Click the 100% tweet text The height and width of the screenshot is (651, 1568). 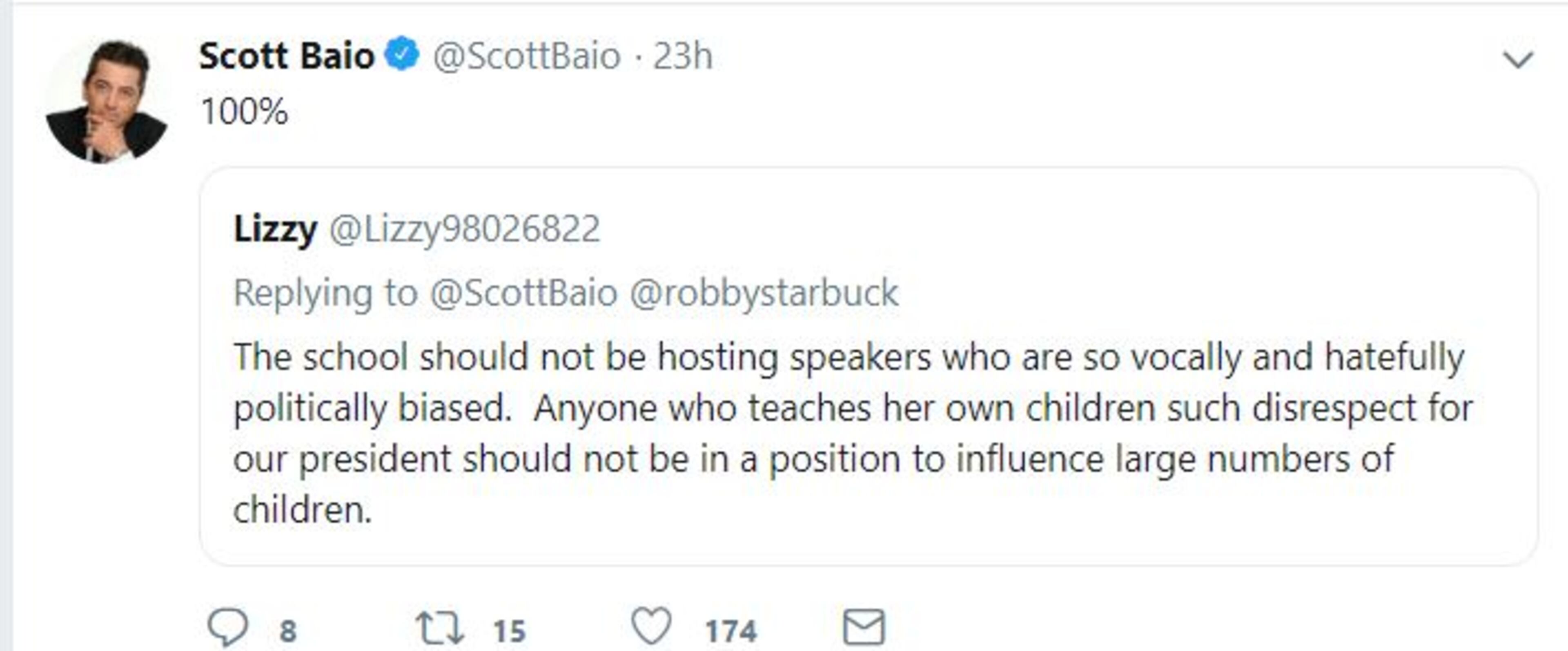pos(243,112)
